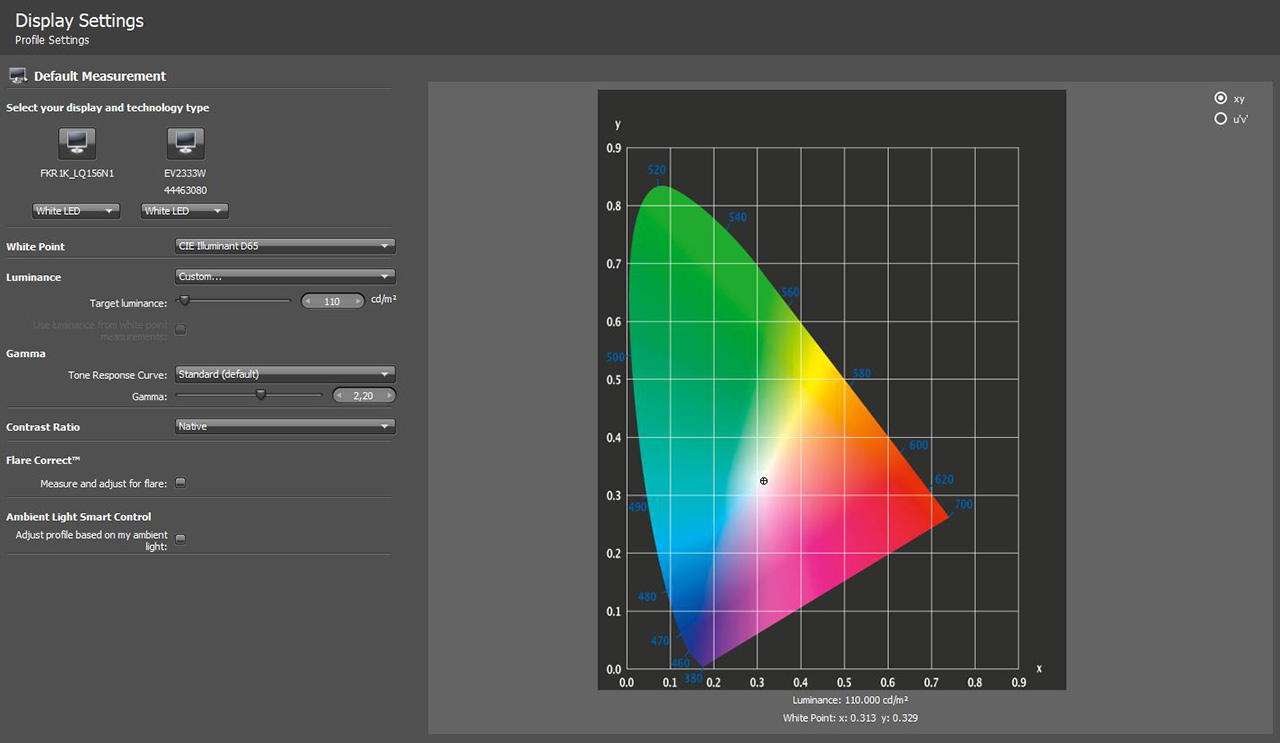Select the EV2333W display icon
This screenshot has height=743, width=1280.
tap(185, 143)
